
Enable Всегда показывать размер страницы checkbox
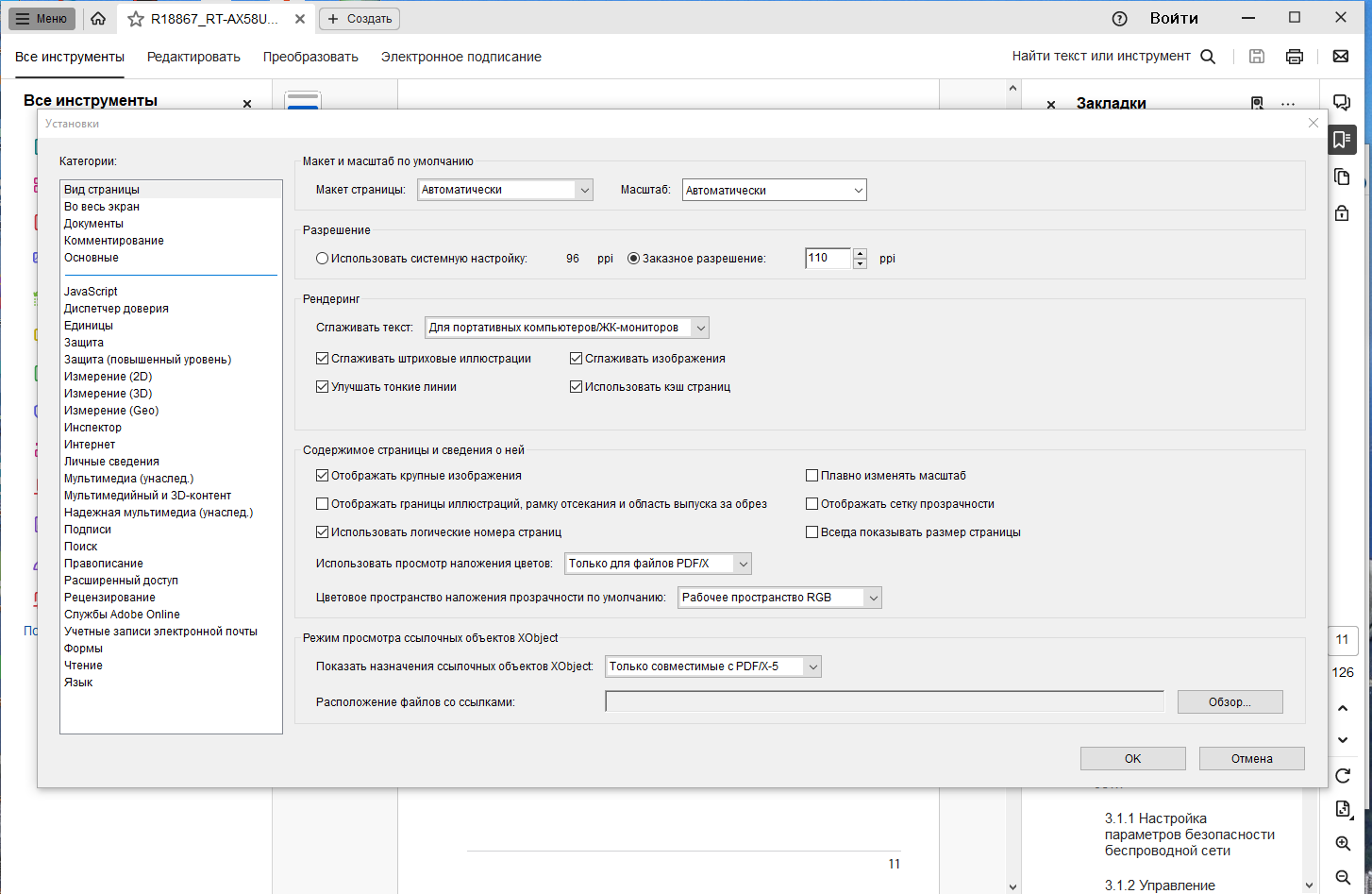pyautogui.click(x=811, y=532)
